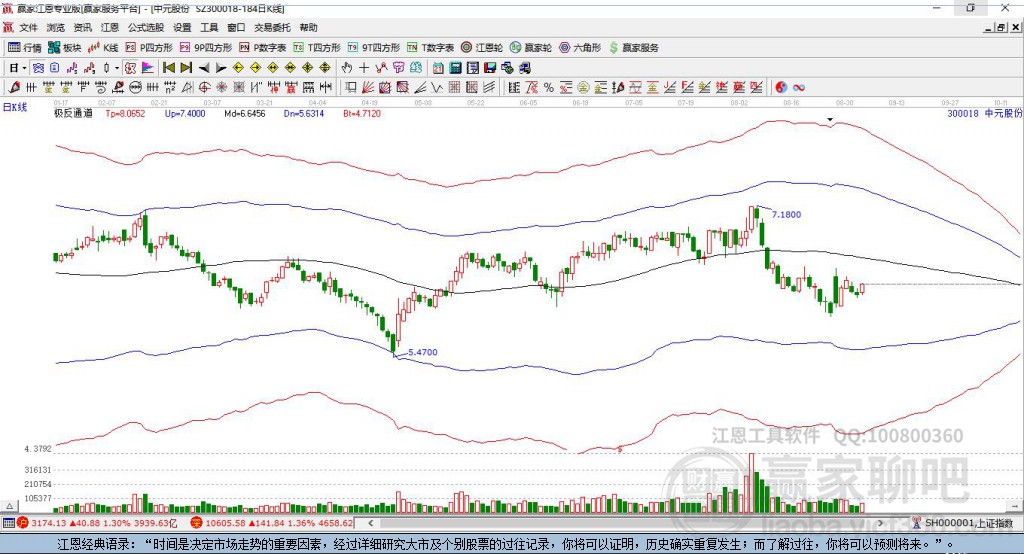Open the 文件 menu
This screenshot has height=554, width=1024.
(29, 27)
